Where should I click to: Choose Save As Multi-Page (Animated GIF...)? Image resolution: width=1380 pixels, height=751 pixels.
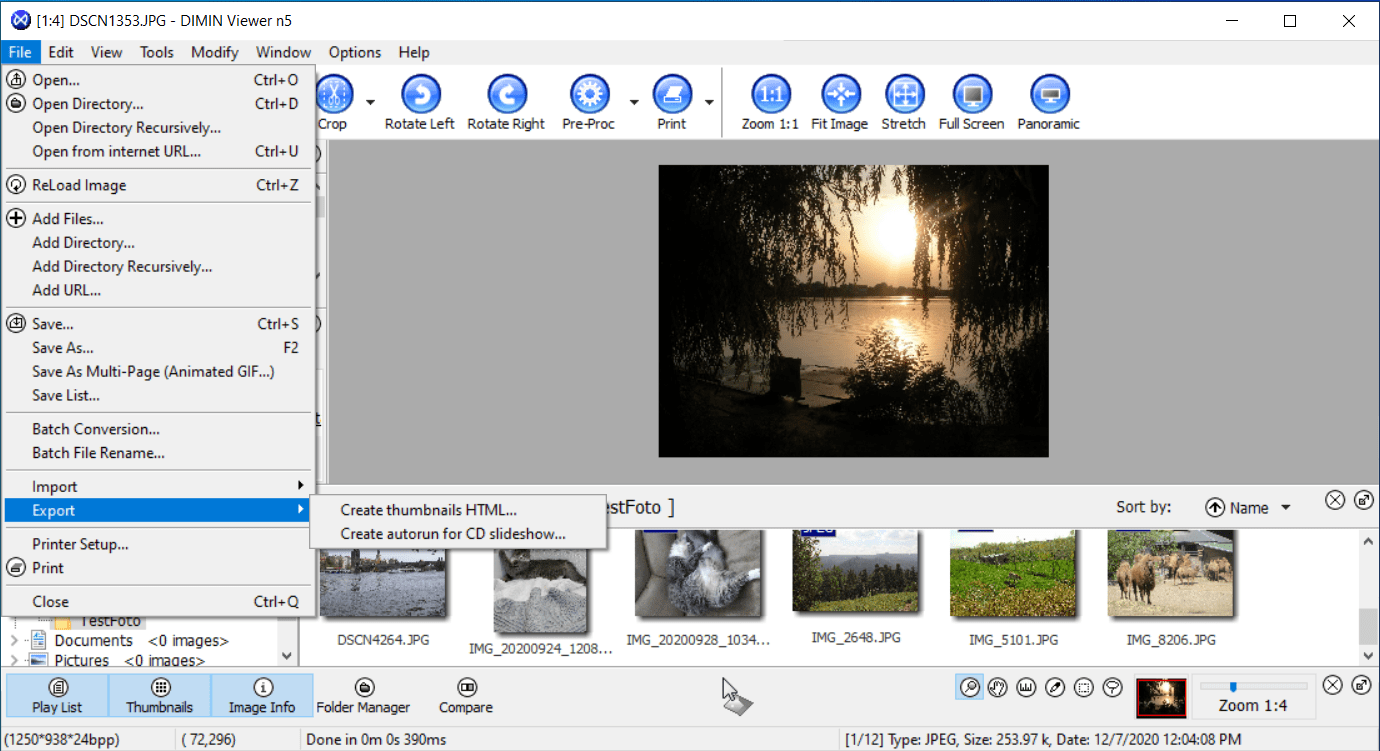tap(159, 372)
